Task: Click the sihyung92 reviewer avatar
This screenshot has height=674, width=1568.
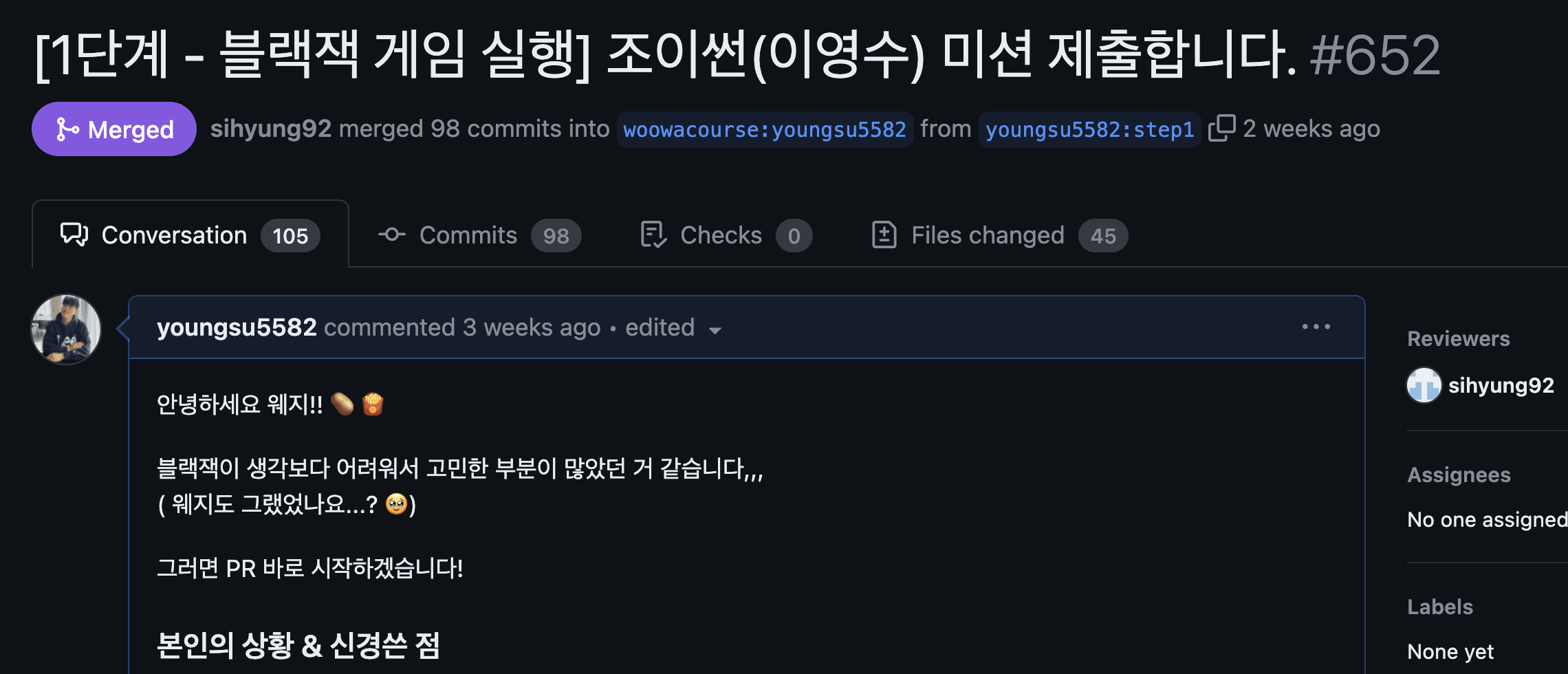Action: pyautogui.click(x=1424, y=385)
